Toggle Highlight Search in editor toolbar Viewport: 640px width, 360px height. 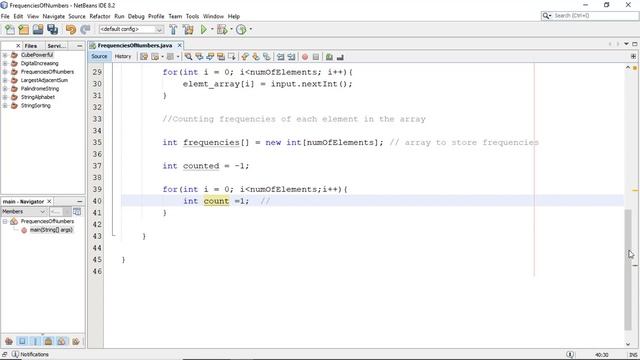click(221, 57)
